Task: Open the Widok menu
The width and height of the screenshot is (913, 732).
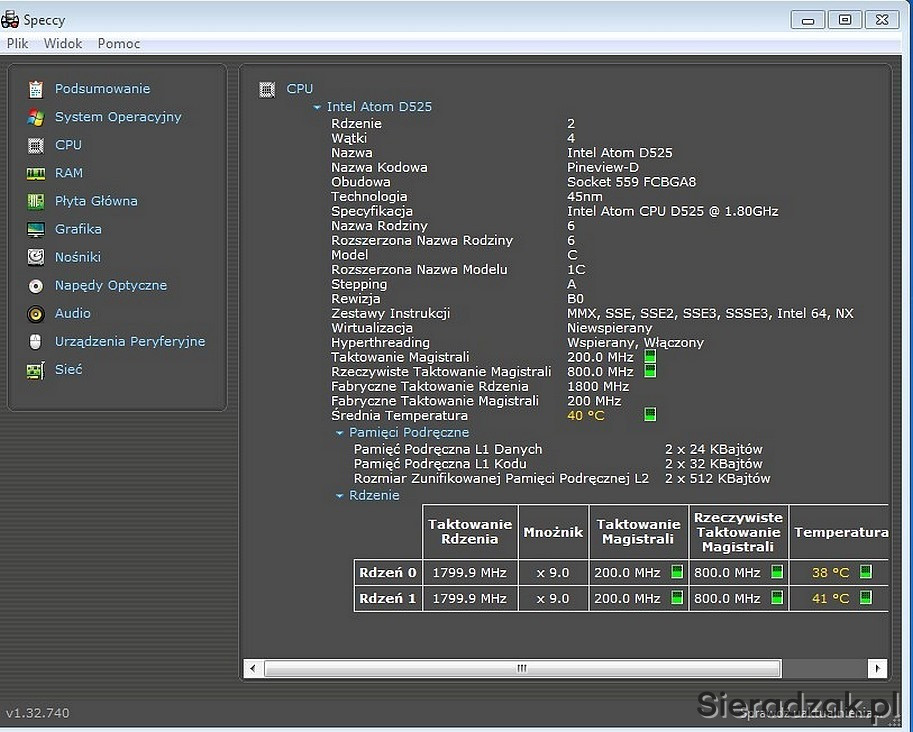Action: [x=63, y=44]
